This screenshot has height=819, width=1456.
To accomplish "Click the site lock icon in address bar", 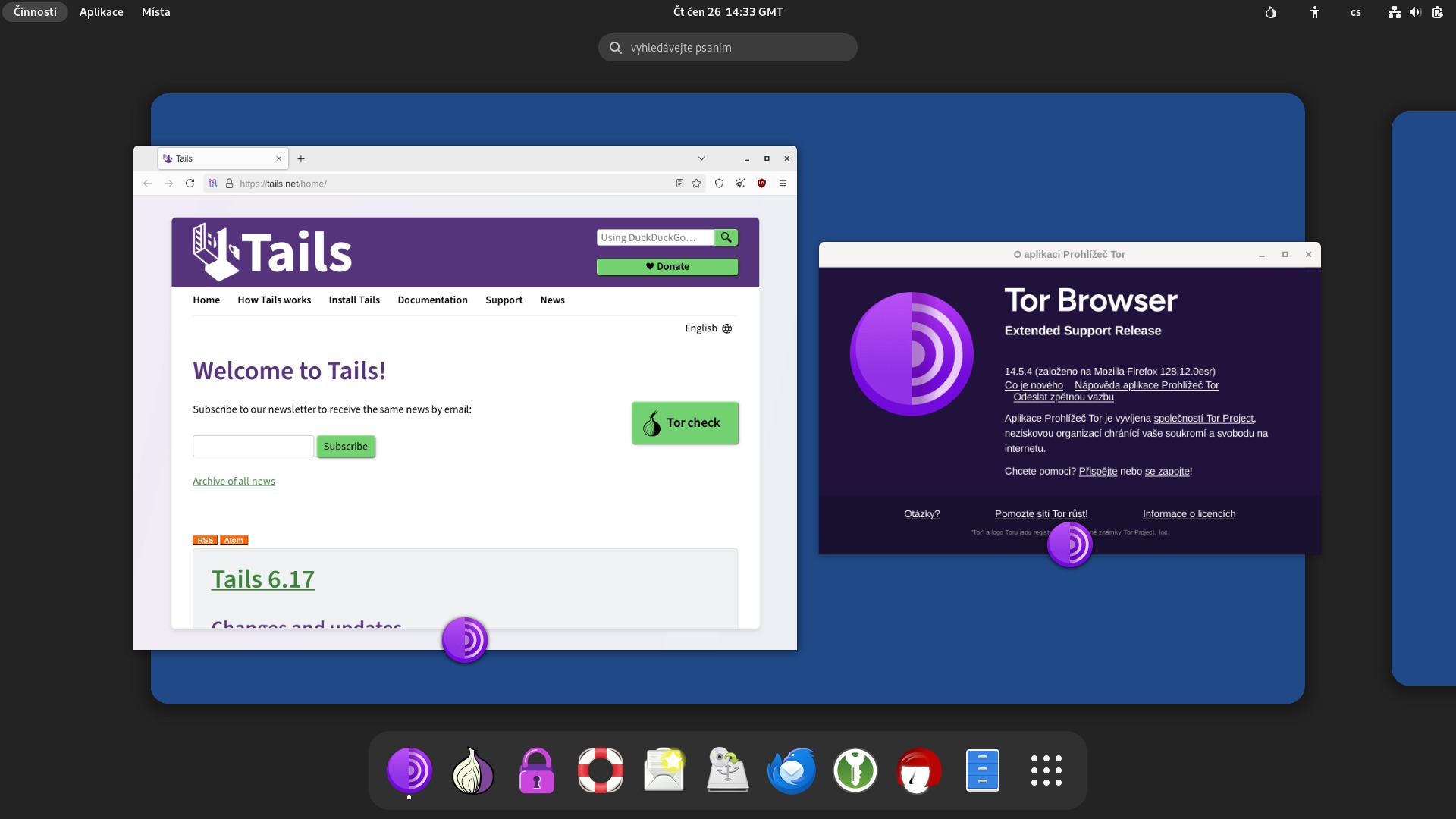I will (229, 184).
